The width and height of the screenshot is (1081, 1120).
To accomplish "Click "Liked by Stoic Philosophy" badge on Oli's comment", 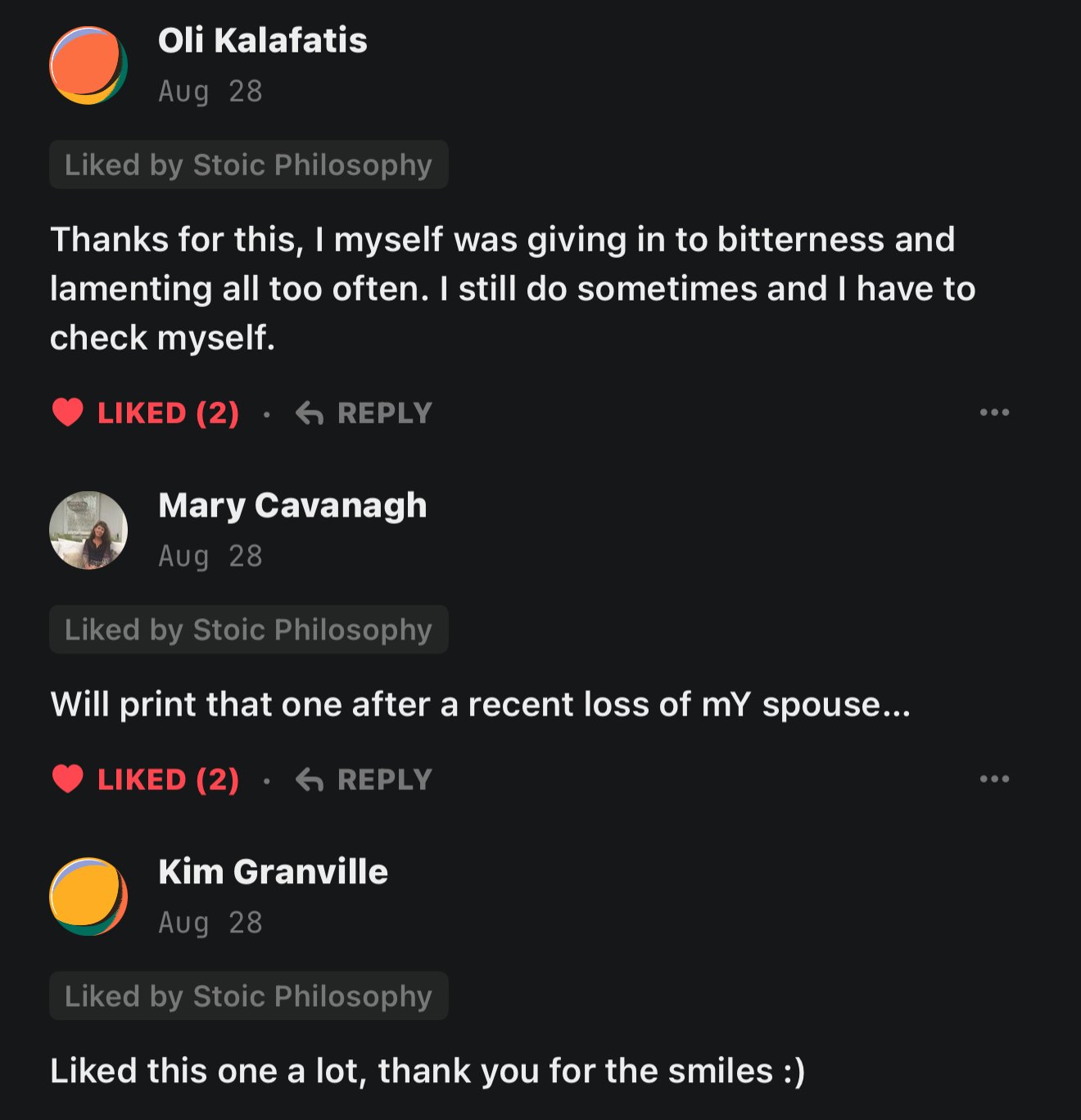I will (248, 165).
